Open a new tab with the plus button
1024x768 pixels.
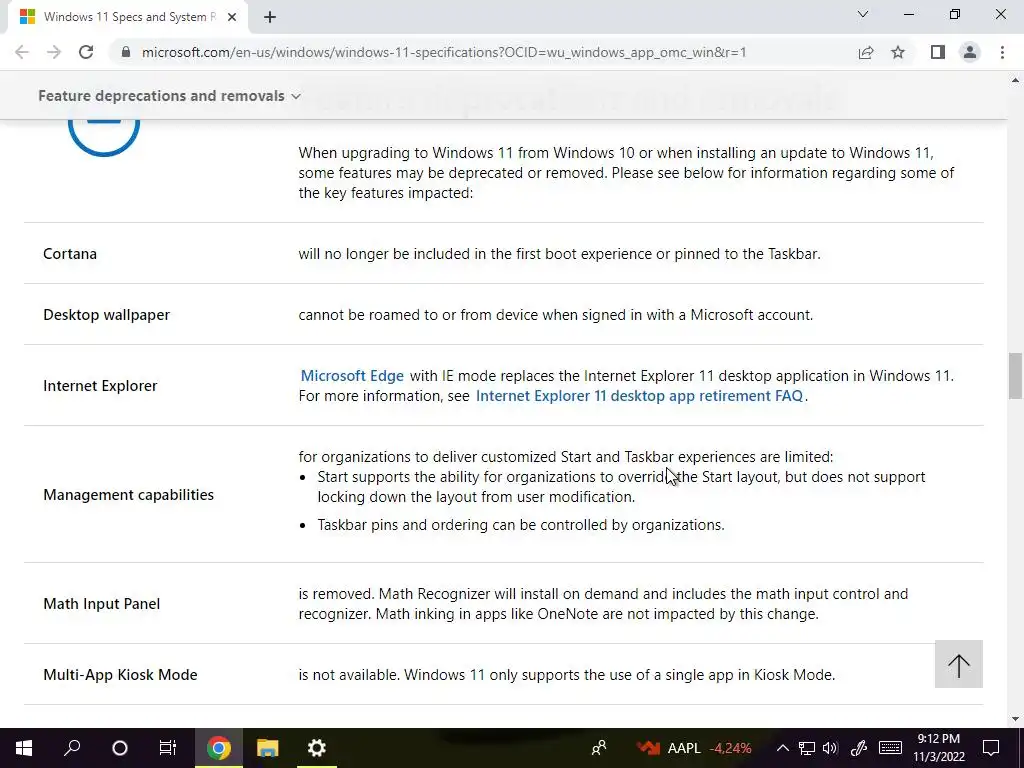[270, 18]
